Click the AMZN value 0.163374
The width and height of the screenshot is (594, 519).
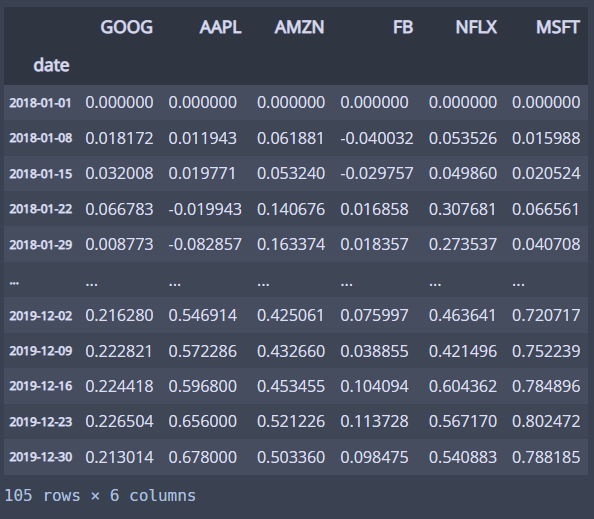tap(291, 244)
